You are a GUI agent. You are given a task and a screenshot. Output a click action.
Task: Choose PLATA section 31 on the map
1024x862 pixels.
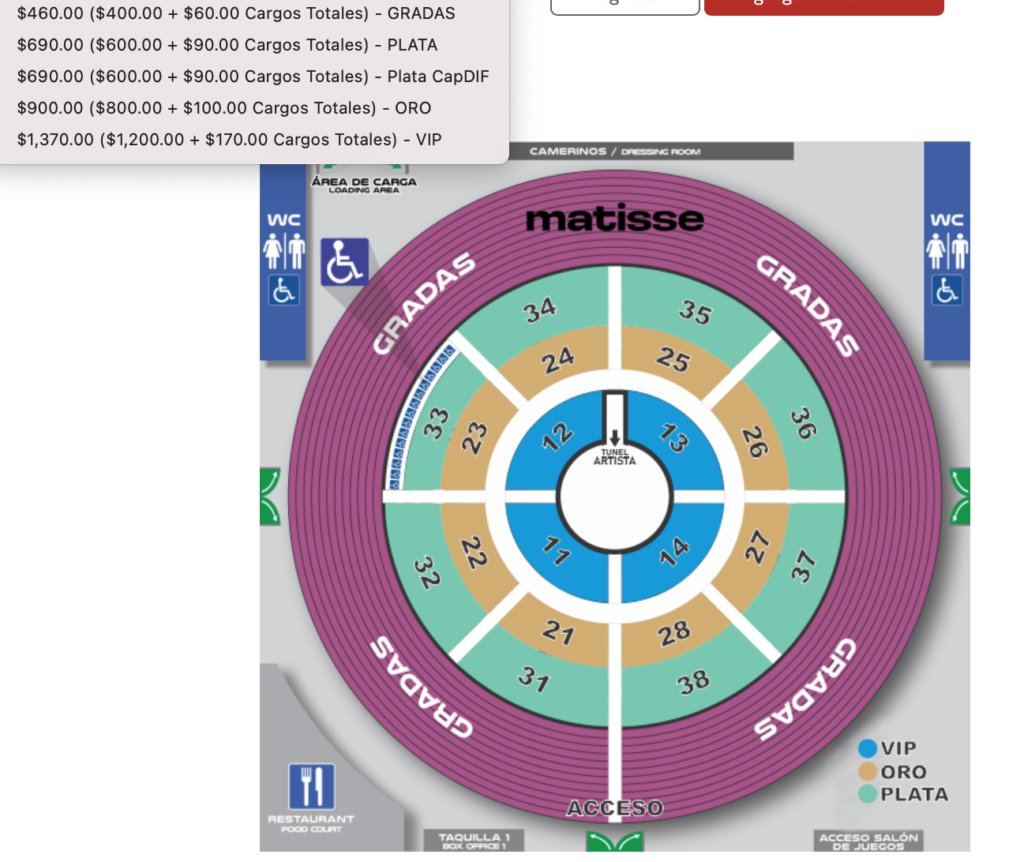[534, 679]
